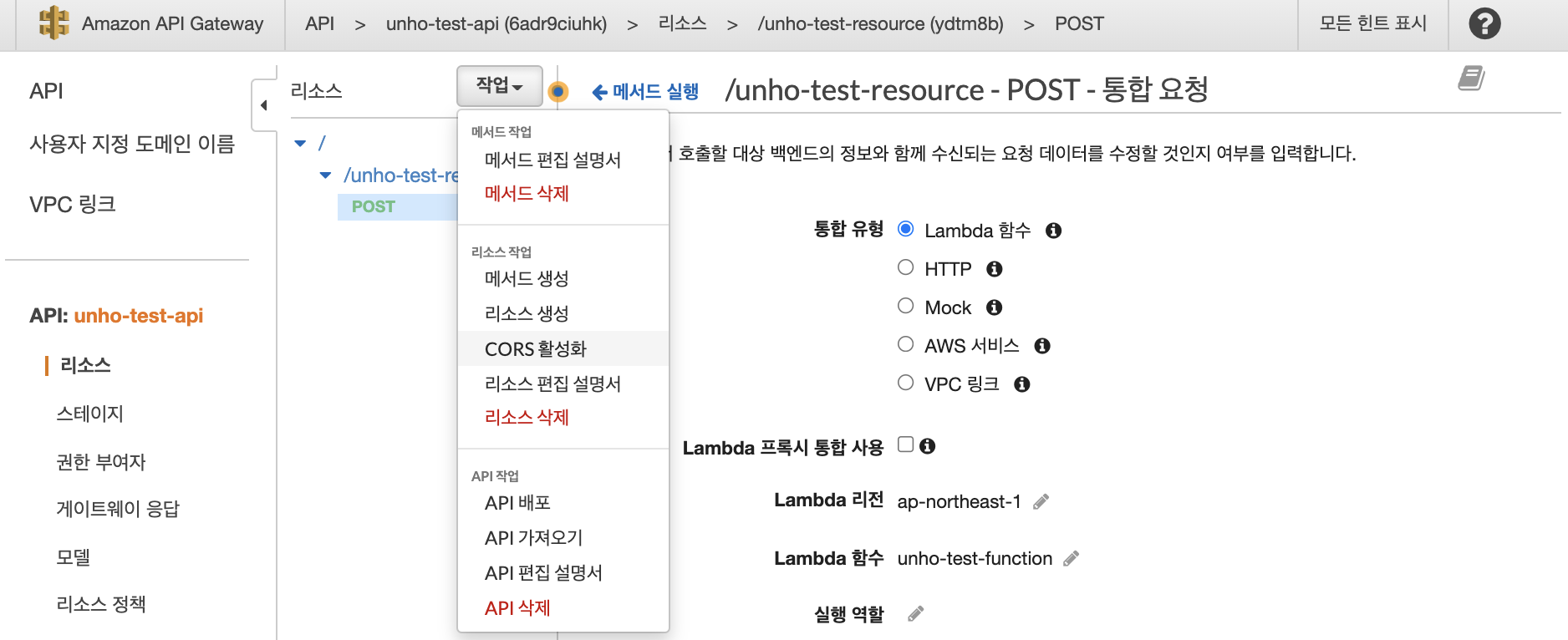Select 모델 in the API sidebar
The height and width of the screenshot is (640, 1568).
[x=73, y=557]
